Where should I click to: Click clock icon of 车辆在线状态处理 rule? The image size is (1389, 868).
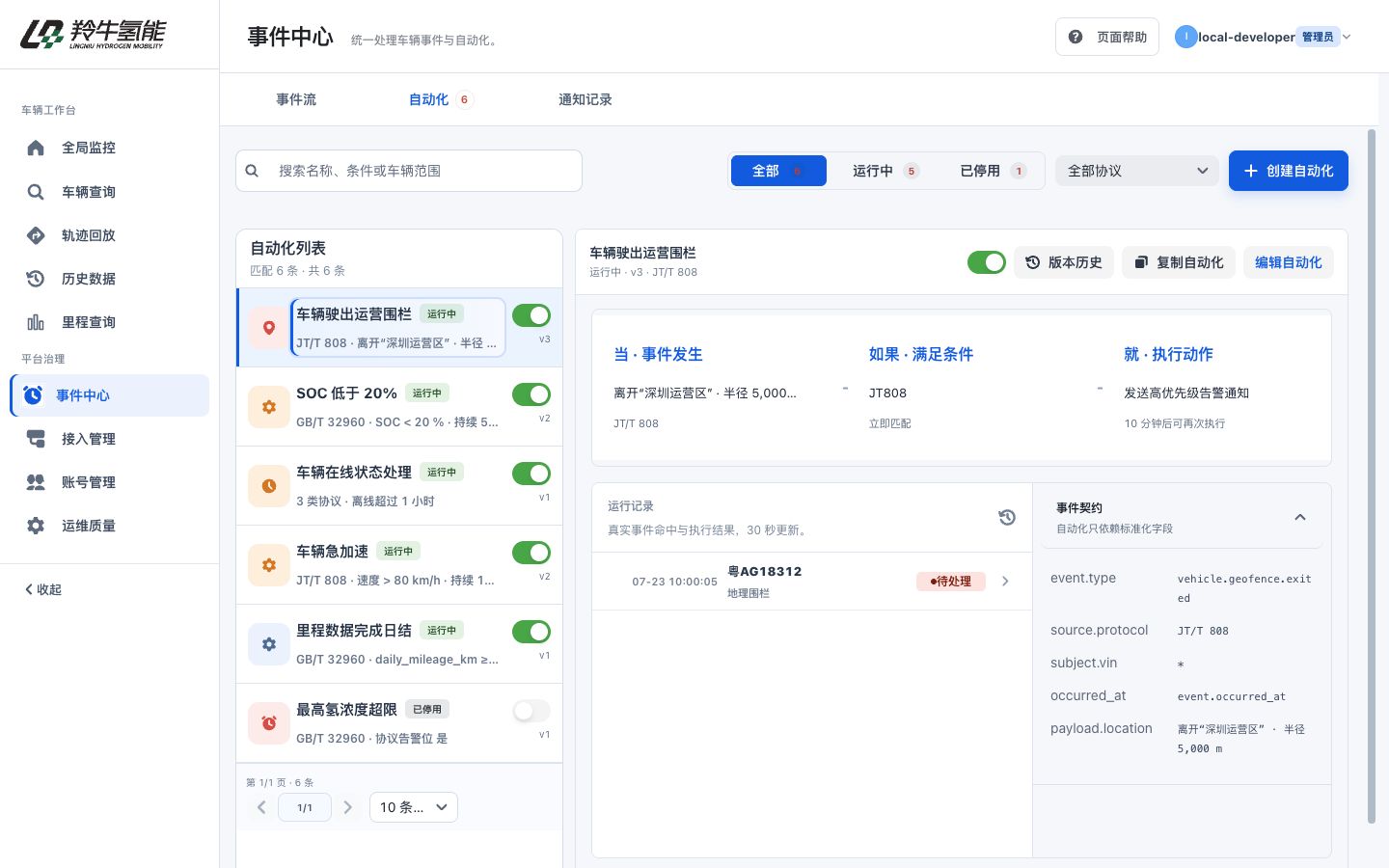[269, 486]
